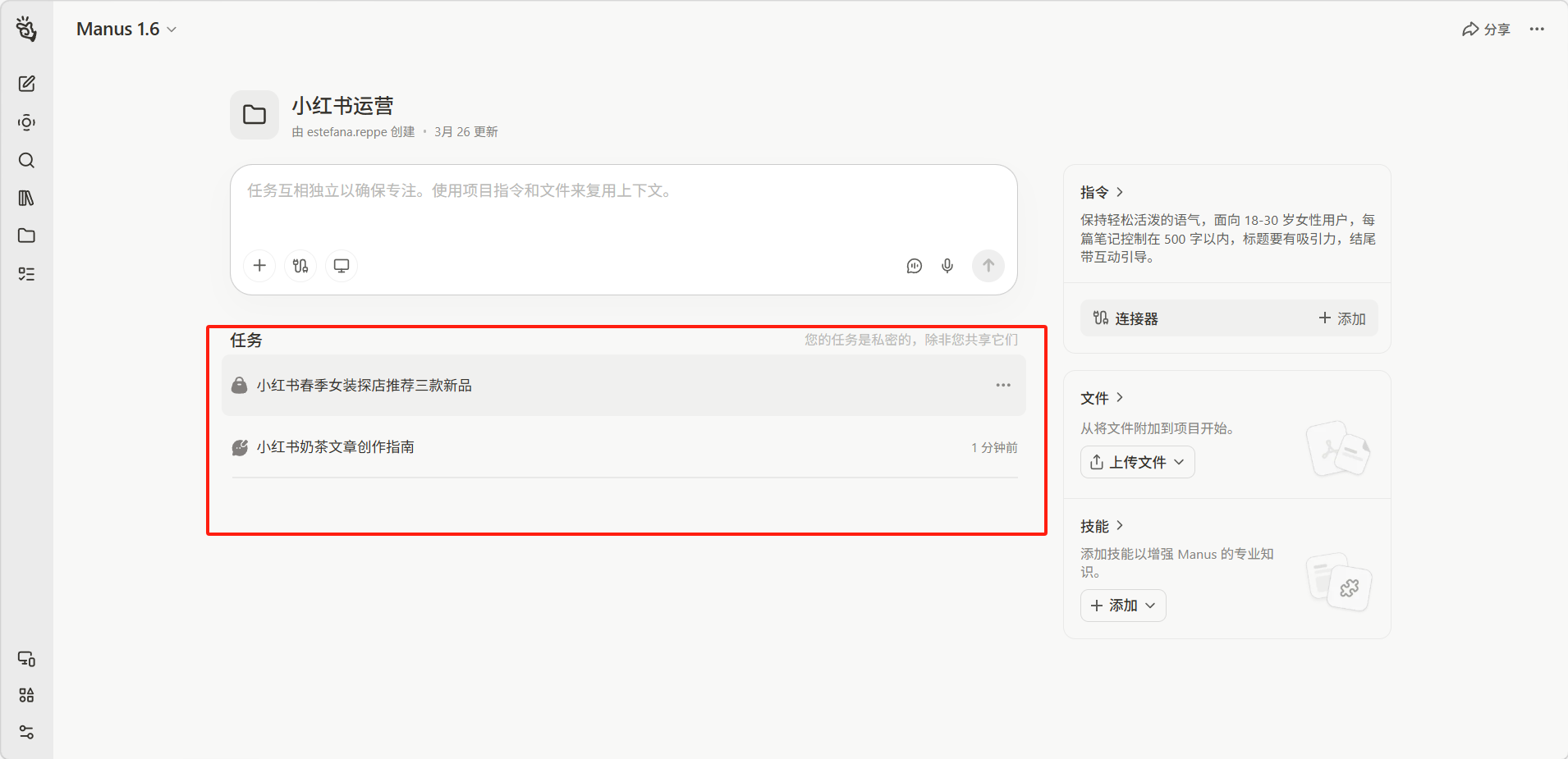Click 添加 in the 连接器 row
Image resolution: width=1568 pixels, height=759 pixels.
pos(1342,318)
